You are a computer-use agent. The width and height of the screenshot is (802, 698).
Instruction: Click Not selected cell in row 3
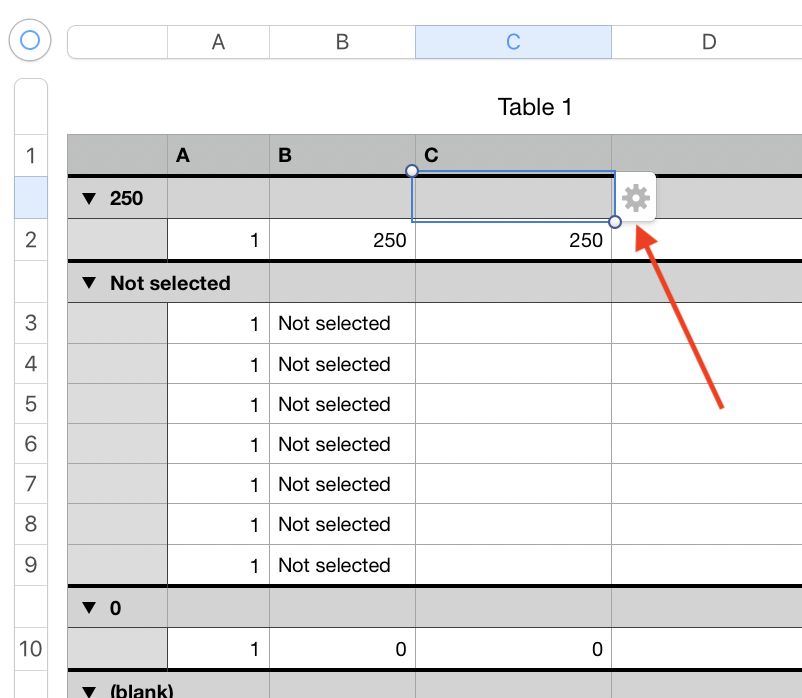(x=334, y=324)
